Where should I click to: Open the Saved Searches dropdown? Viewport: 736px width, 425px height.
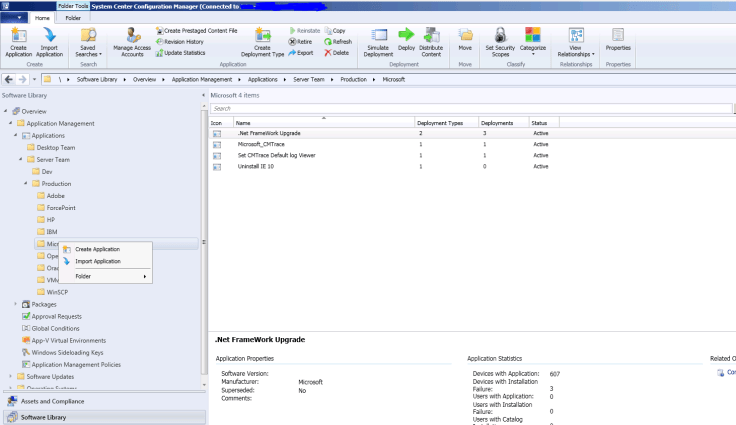coord(88,42)
